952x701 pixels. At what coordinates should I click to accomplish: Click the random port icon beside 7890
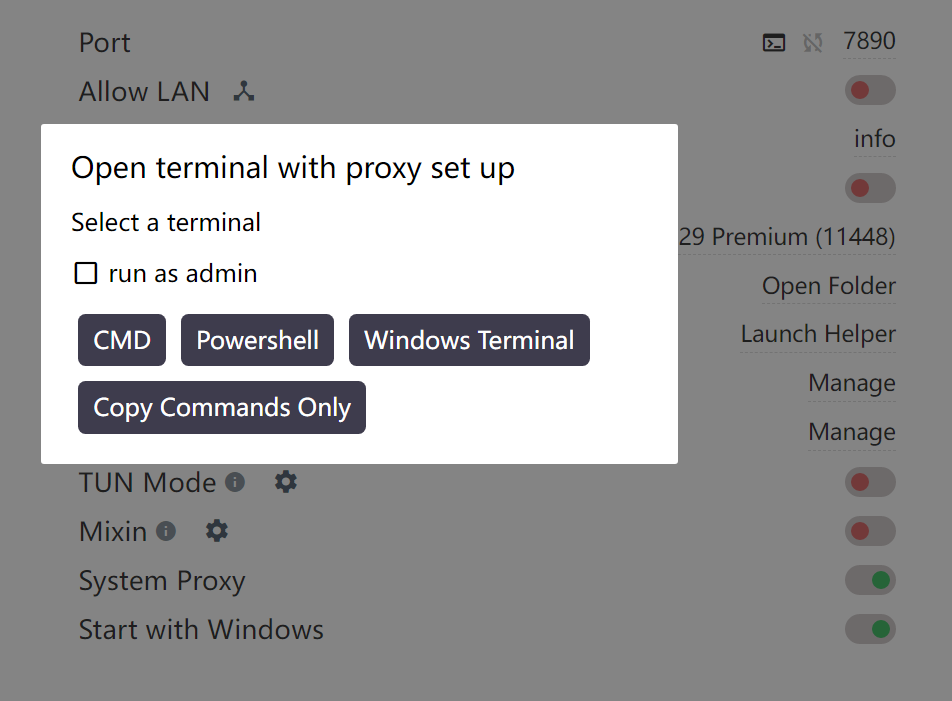tap(812, 43)
